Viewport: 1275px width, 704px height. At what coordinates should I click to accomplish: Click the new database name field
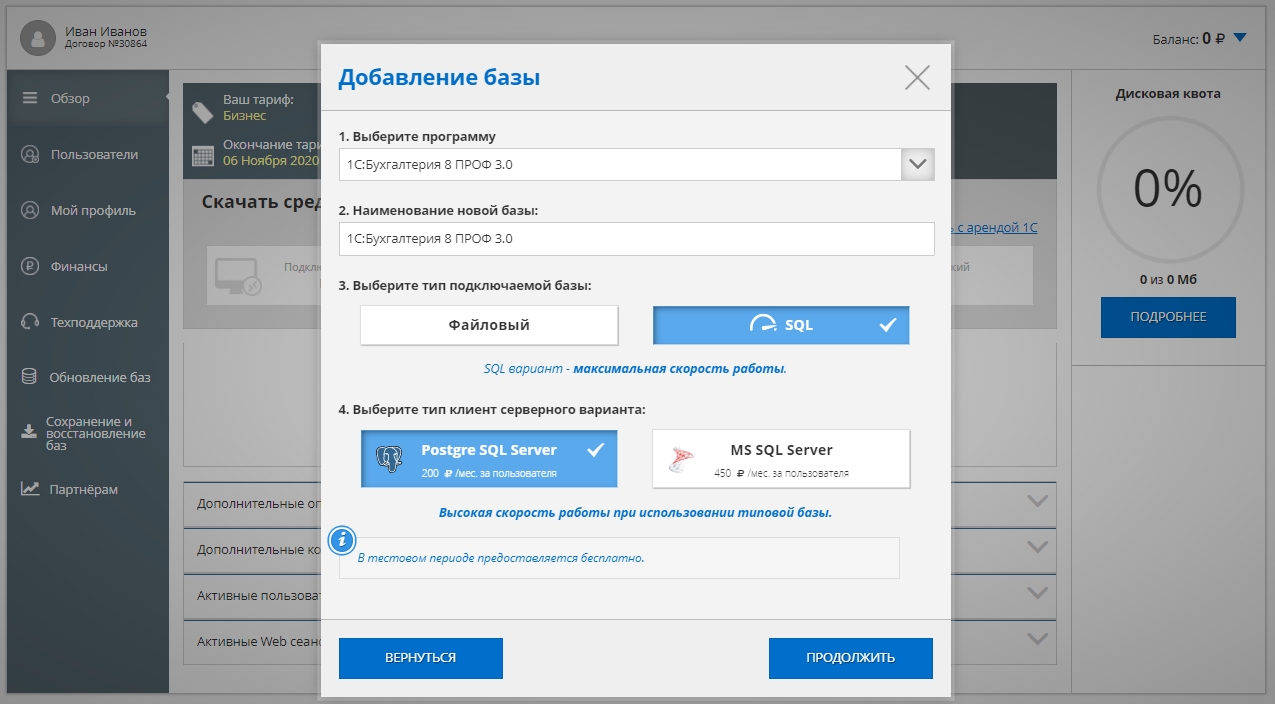pos(636,239)
